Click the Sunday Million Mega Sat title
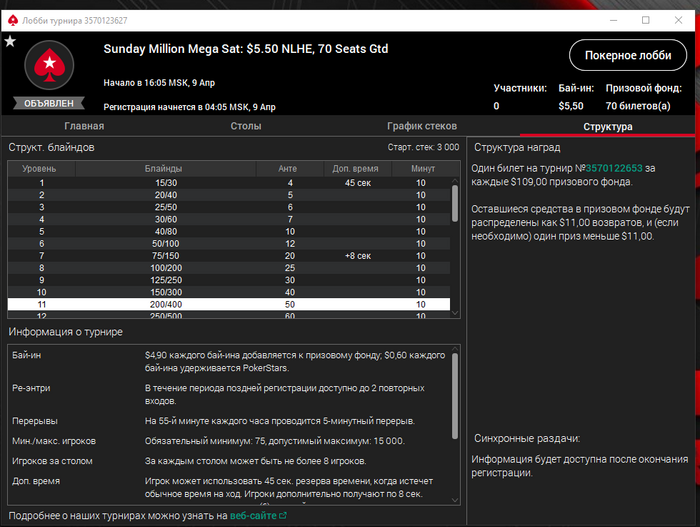Image resolution: width=700 pixels, height=527 pixels. (x=246, y=49)
